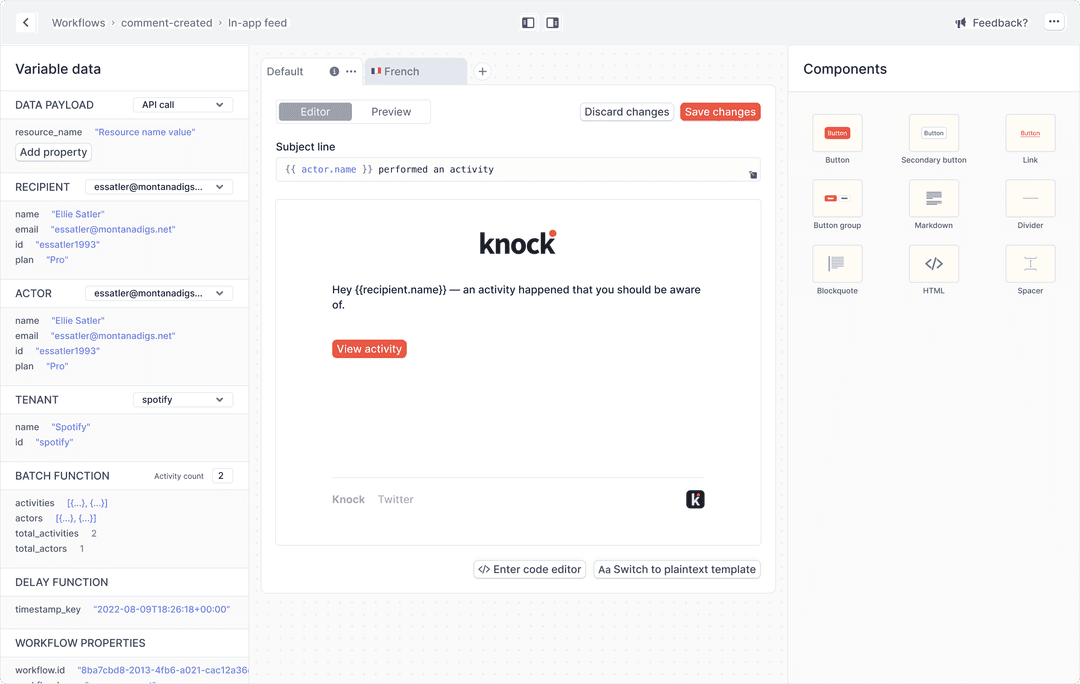Click the Knock logo badge in the footer
Screen dimensions: 1080x684
point(695,498)
